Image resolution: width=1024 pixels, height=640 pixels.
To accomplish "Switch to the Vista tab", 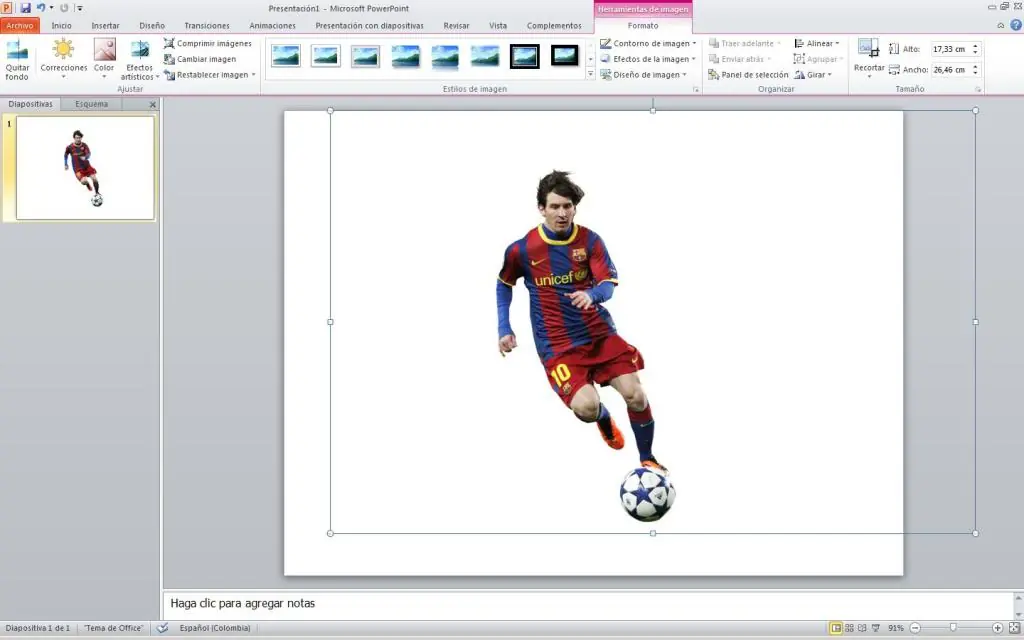I will (x=498, y=25).
